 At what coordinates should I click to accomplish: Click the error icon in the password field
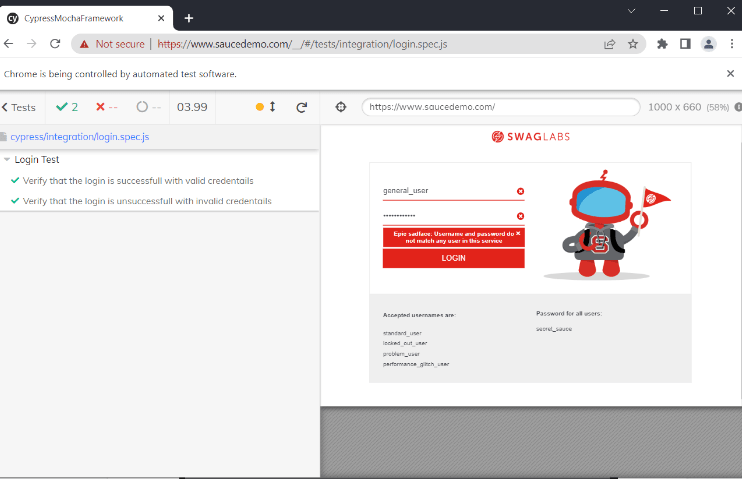pyautogui.click(x=520, y=216)
